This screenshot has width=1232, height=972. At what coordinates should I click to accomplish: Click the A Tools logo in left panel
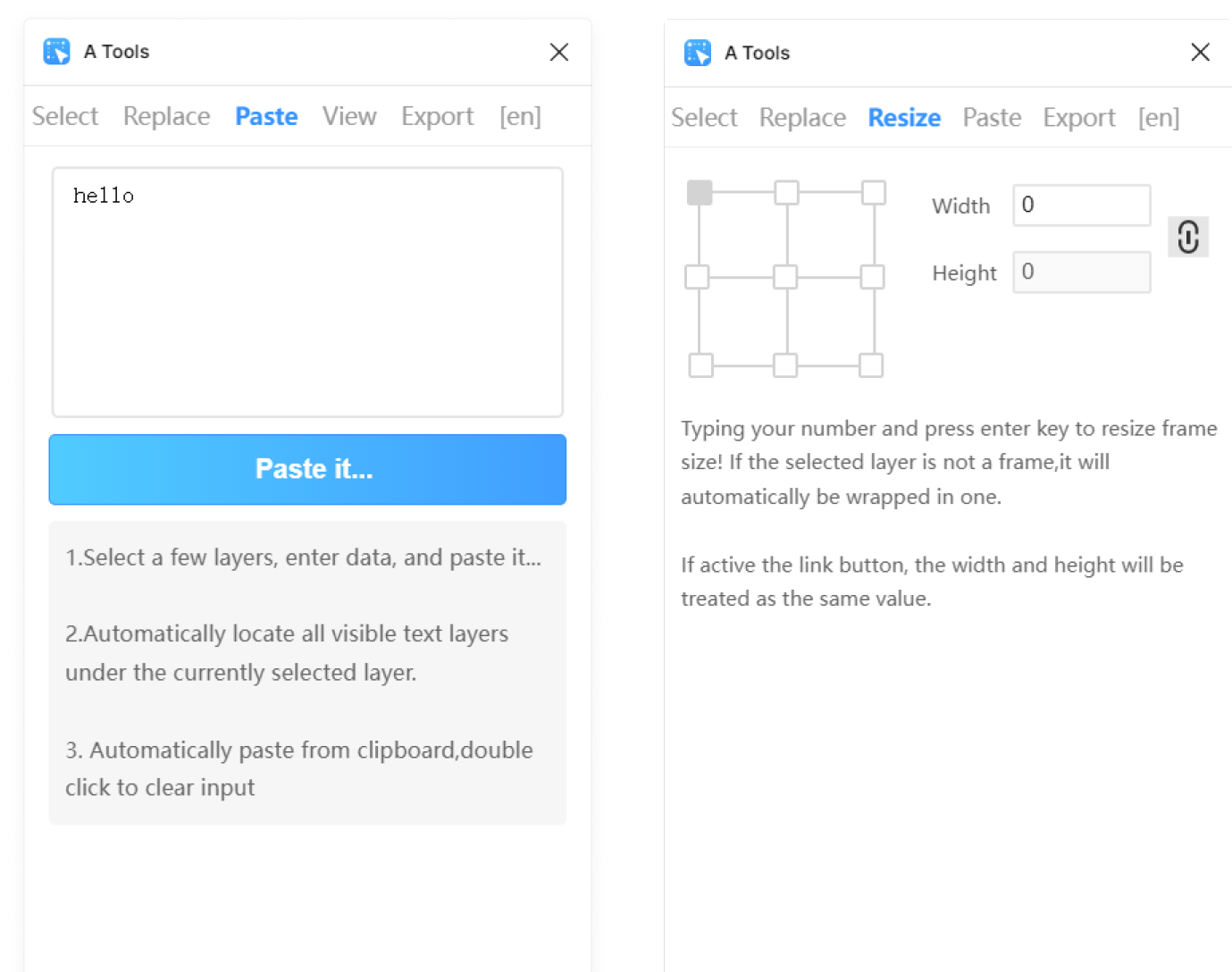pos(57,52)
